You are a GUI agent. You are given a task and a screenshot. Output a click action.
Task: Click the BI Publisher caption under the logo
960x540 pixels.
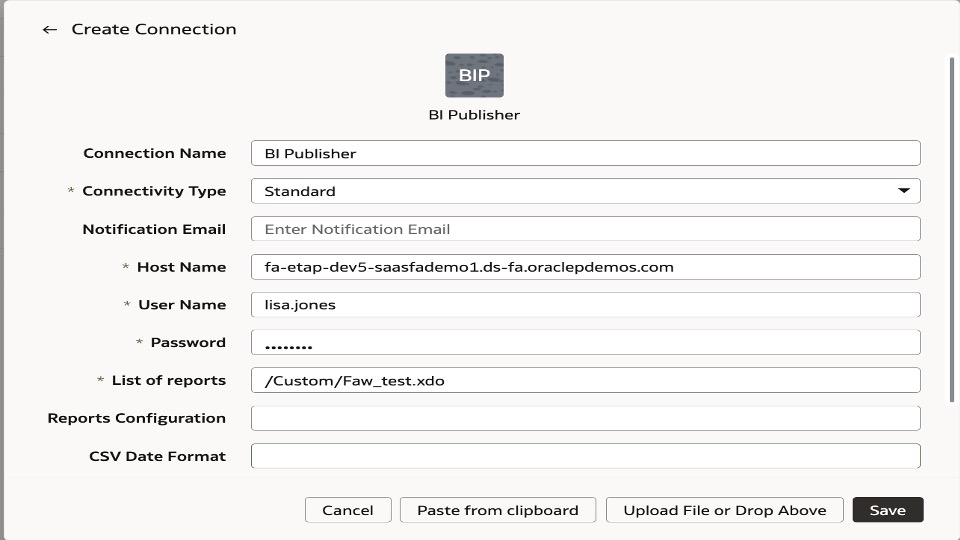[x=474, y=115]
